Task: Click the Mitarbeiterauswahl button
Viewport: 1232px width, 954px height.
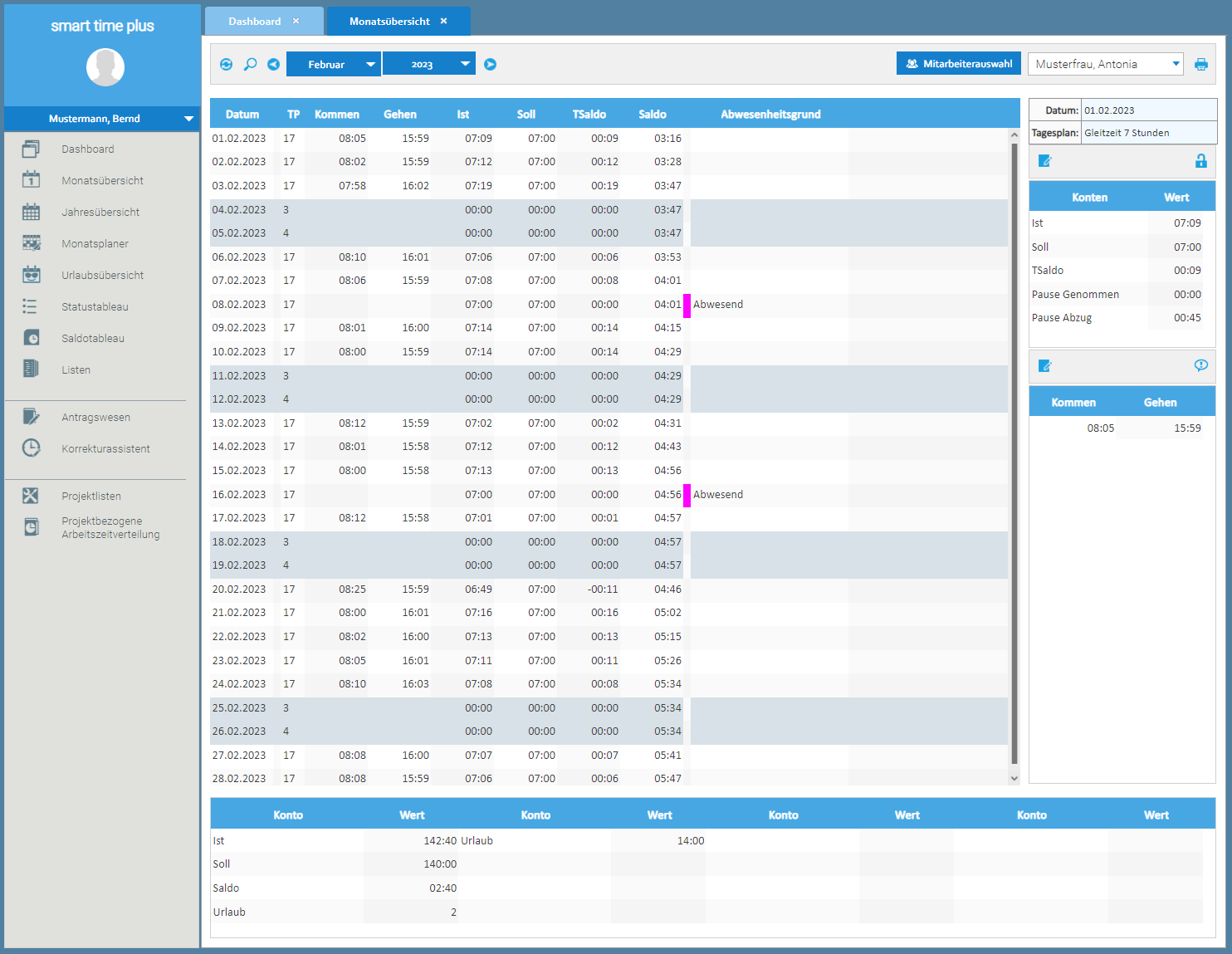Action: (958, 64)
